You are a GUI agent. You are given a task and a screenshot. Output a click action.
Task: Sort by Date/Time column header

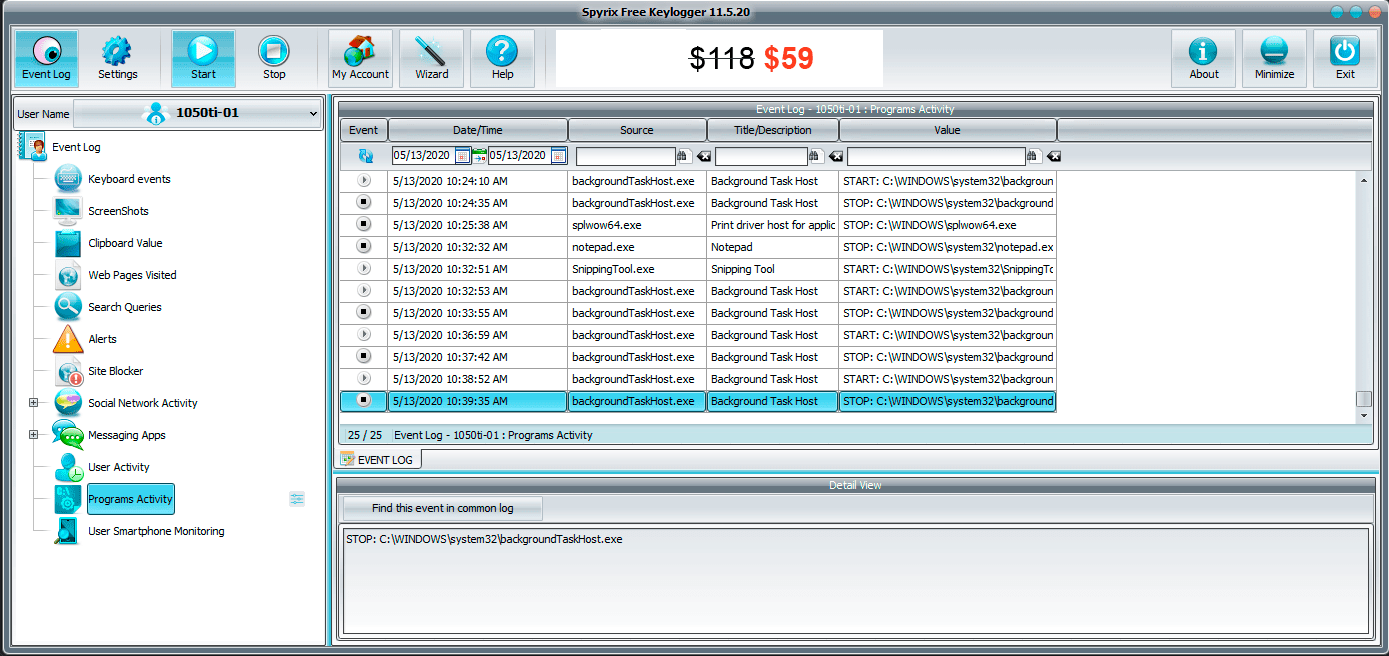(x=478, y=130)
